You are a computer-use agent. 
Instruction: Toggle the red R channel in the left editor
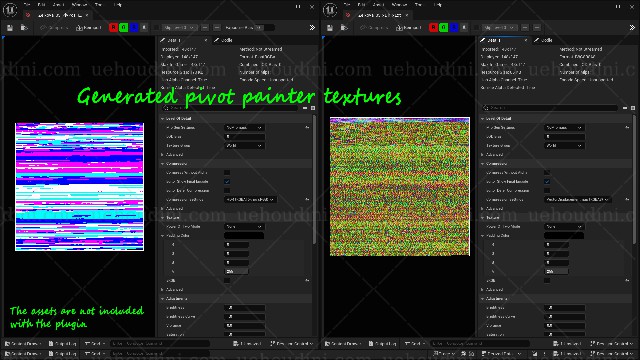coord(113,27)
